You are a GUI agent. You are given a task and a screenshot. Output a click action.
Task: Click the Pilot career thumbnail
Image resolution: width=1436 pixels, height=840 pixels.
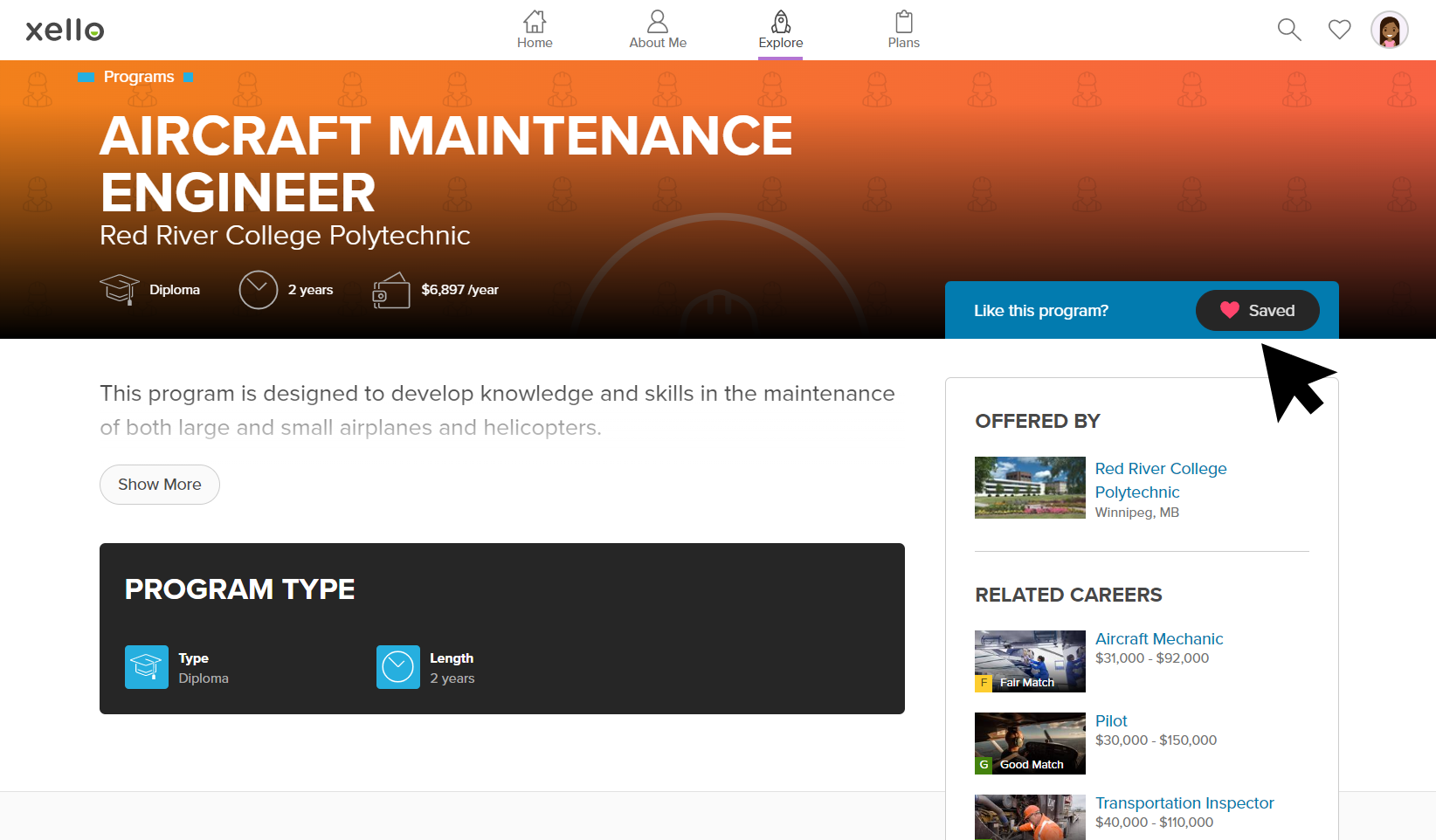coord(1030,743)
